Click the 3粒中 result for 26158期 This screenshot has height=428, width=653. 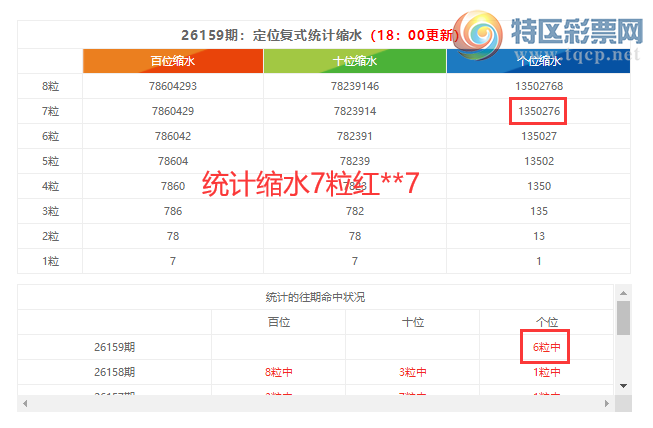tap(413, 372)
